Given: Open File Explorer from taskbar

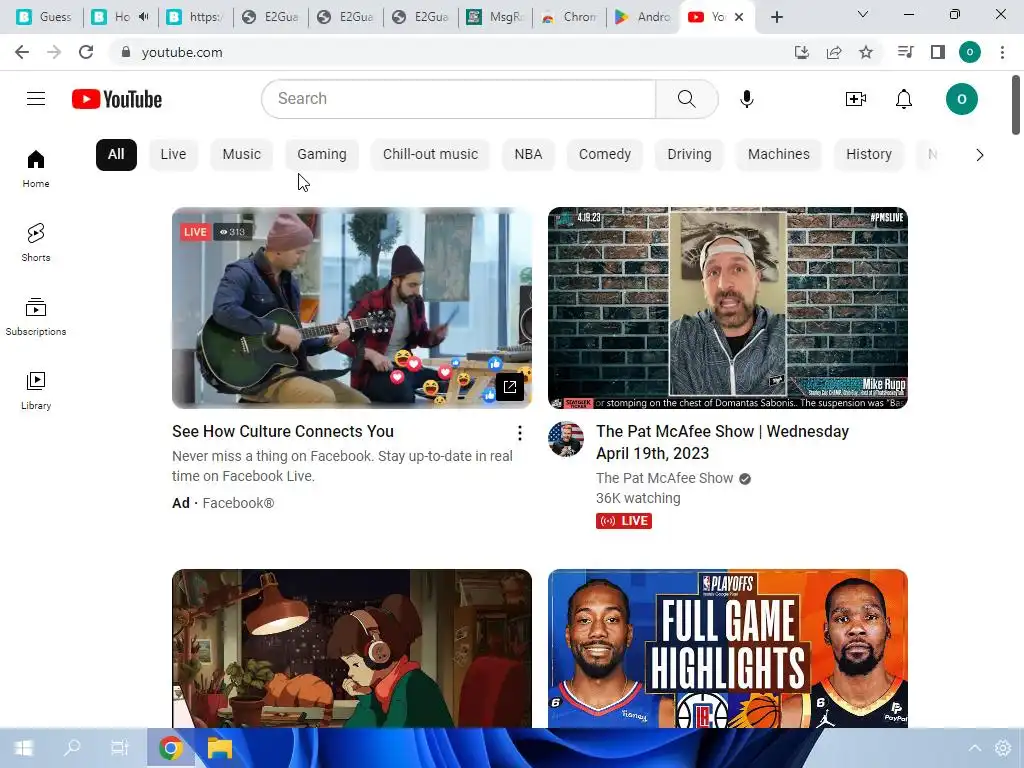Looking at the screenshot, I should pyautogui.click(x=219, y=748).
